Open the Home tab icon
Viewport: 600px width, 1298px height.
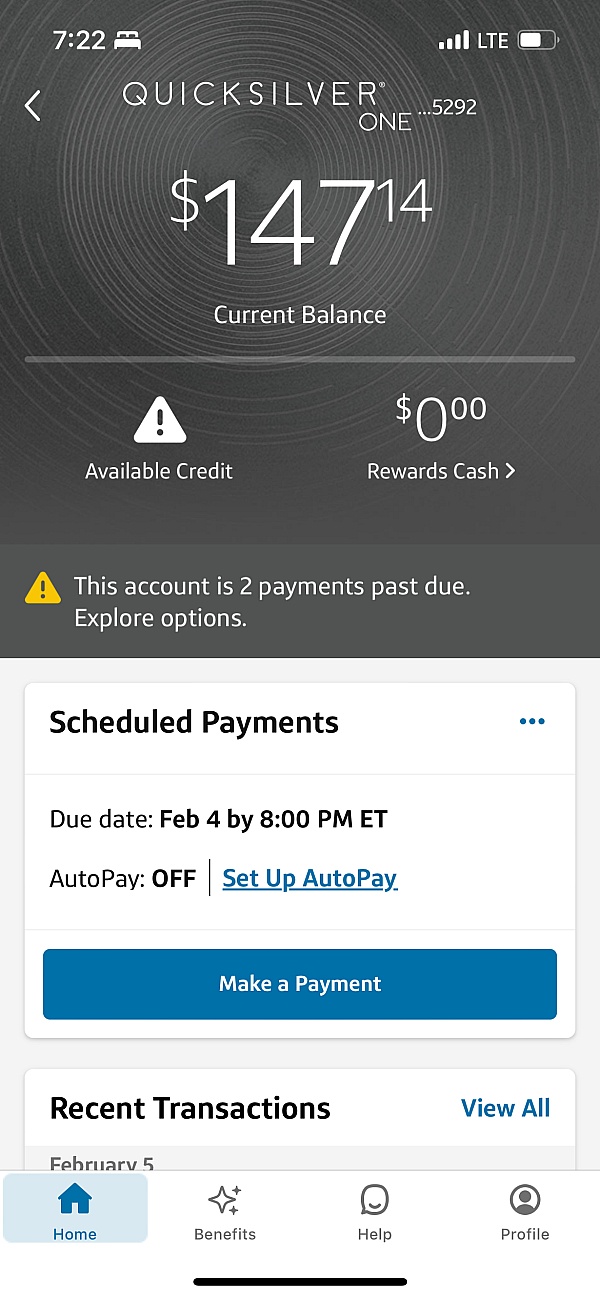(75, 1199)
